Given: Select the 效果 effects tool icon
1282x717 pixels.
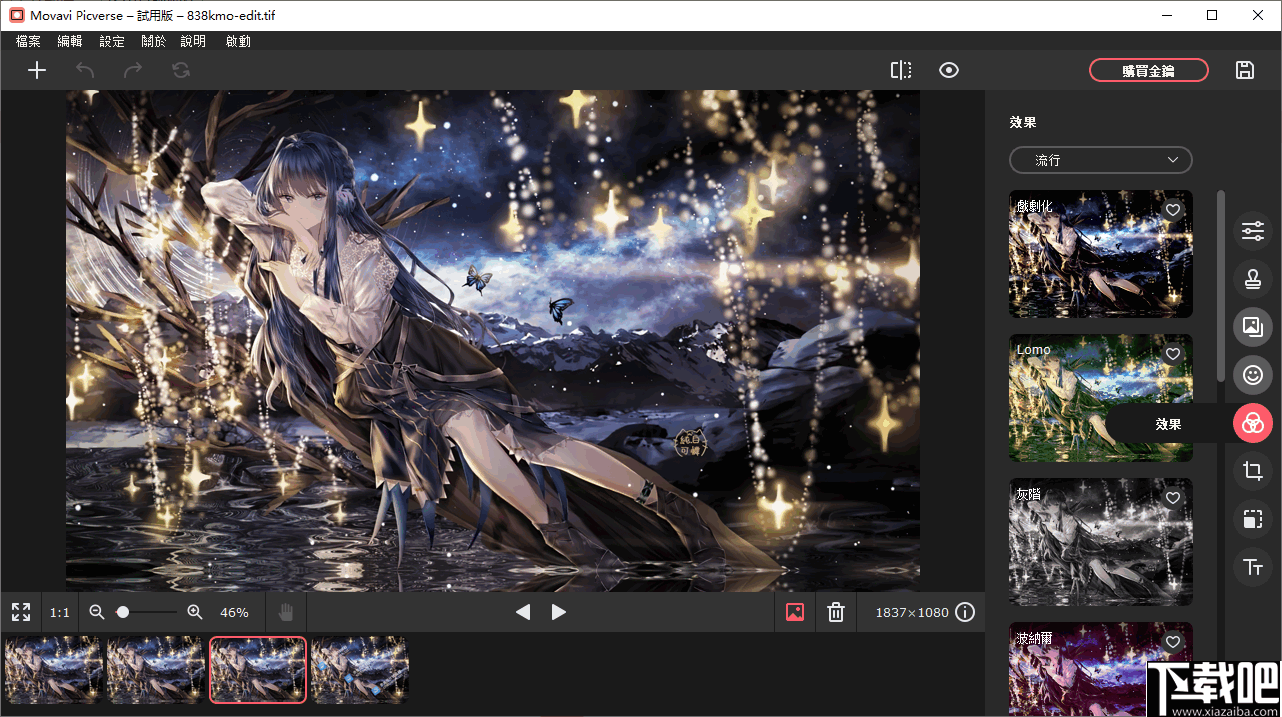Looking at the screenshot, I should pos(1253,424).
